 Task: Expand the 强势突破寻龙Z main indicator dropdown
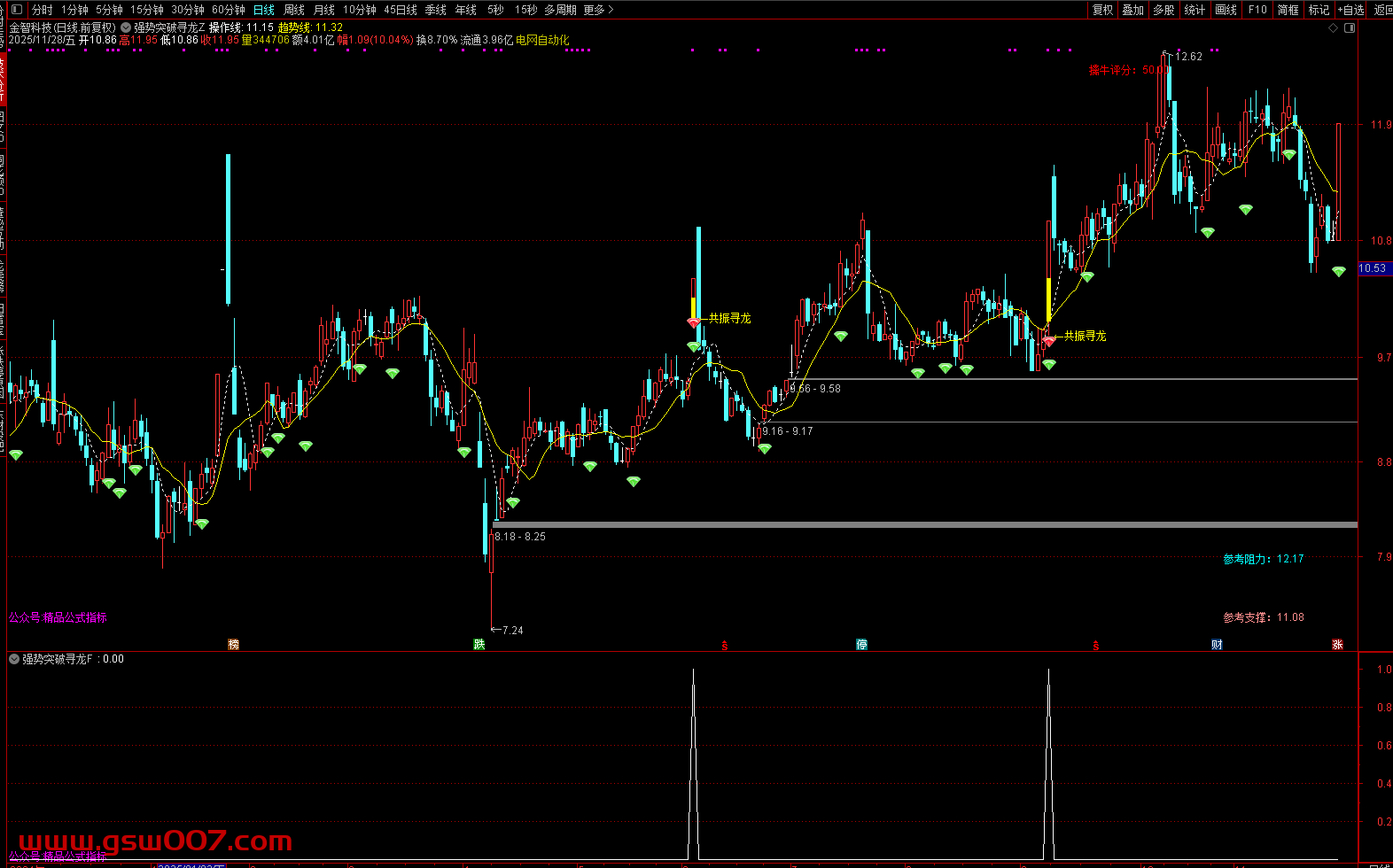(126, 27)
